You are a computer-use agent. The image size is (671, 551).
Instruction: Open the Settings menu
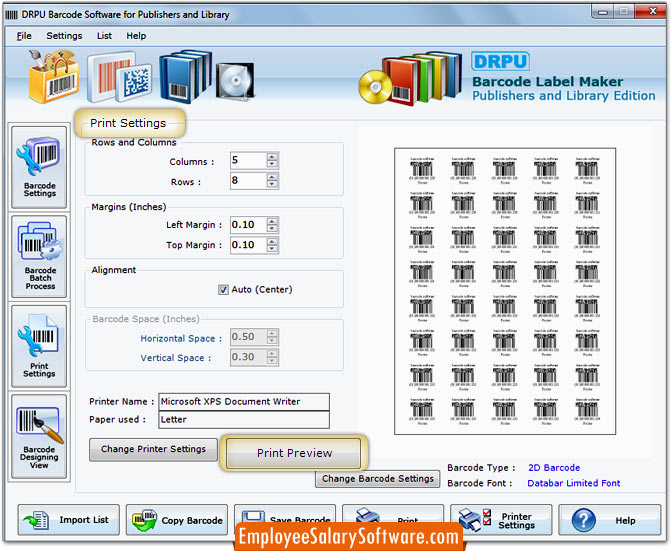click(x=64, y=36)
